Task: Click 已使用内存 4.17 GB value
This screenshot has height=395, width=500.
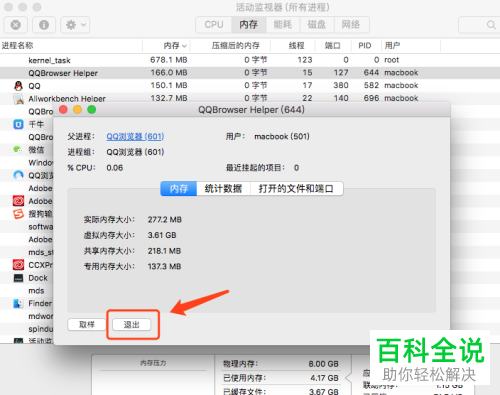Action: [x=324, y=378]
